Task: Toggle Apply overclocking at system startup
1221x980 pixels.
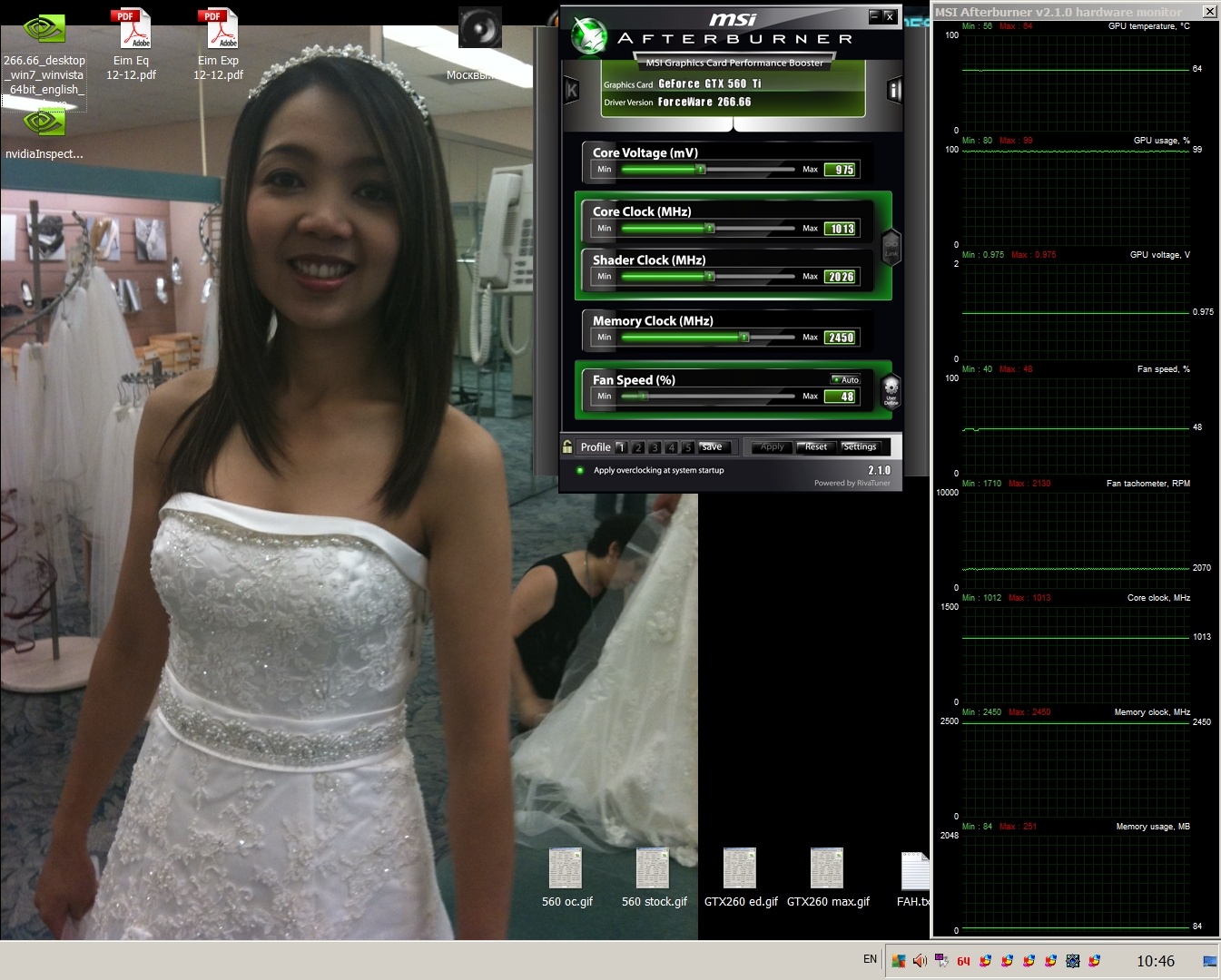Action: [x=580, y=470]
